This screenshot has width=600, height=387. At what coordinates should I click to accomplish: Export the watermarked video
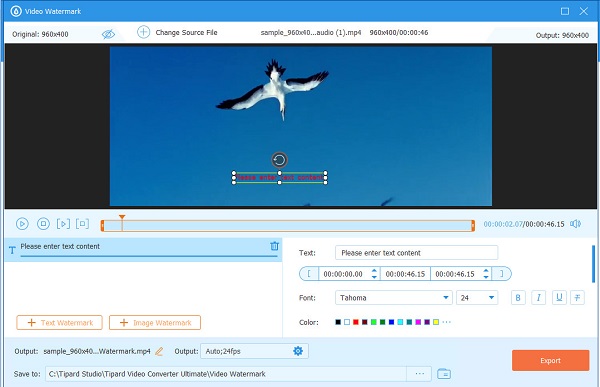(x=551, y=361)
